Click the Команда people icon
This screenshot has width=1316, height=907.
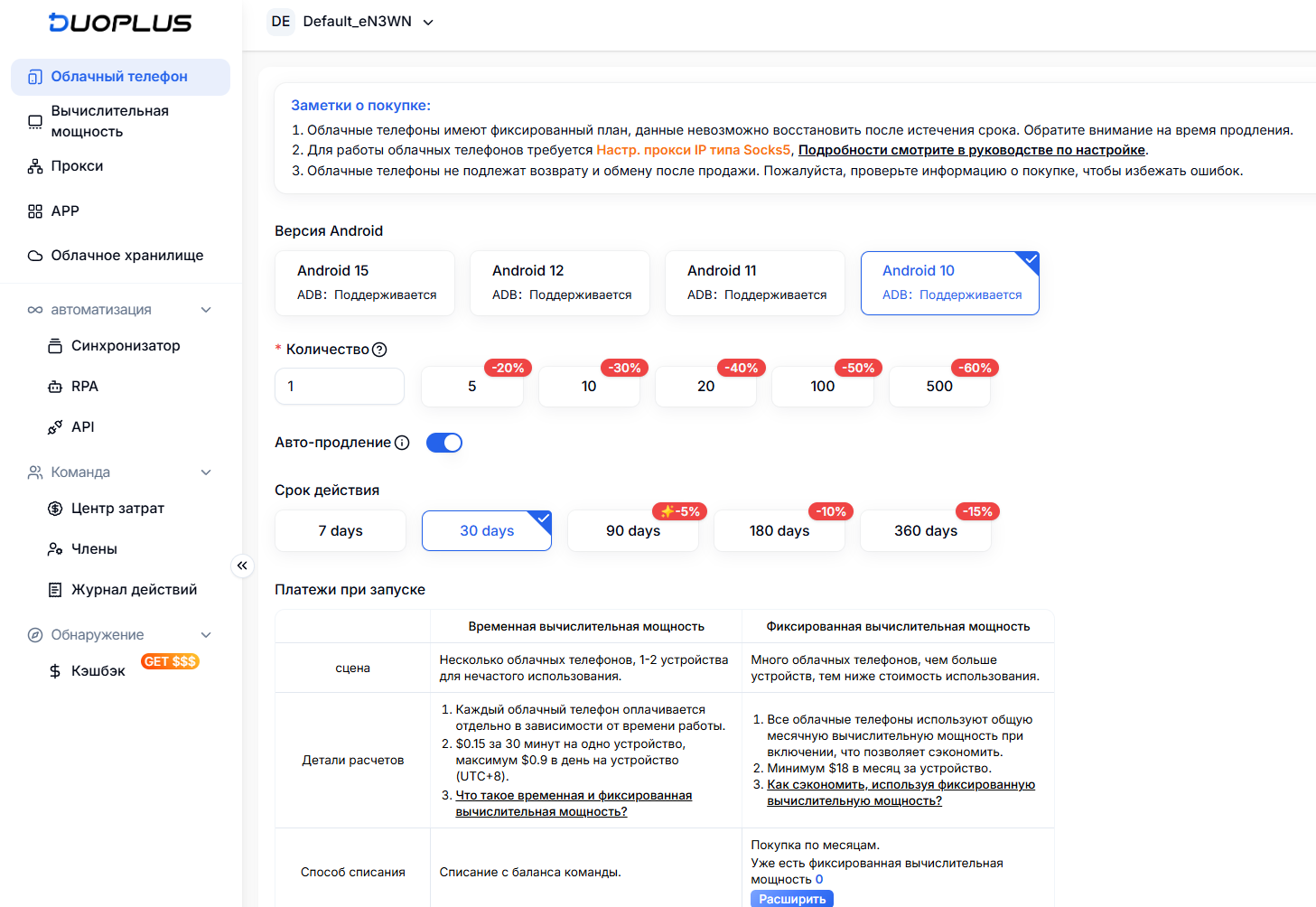35,472
